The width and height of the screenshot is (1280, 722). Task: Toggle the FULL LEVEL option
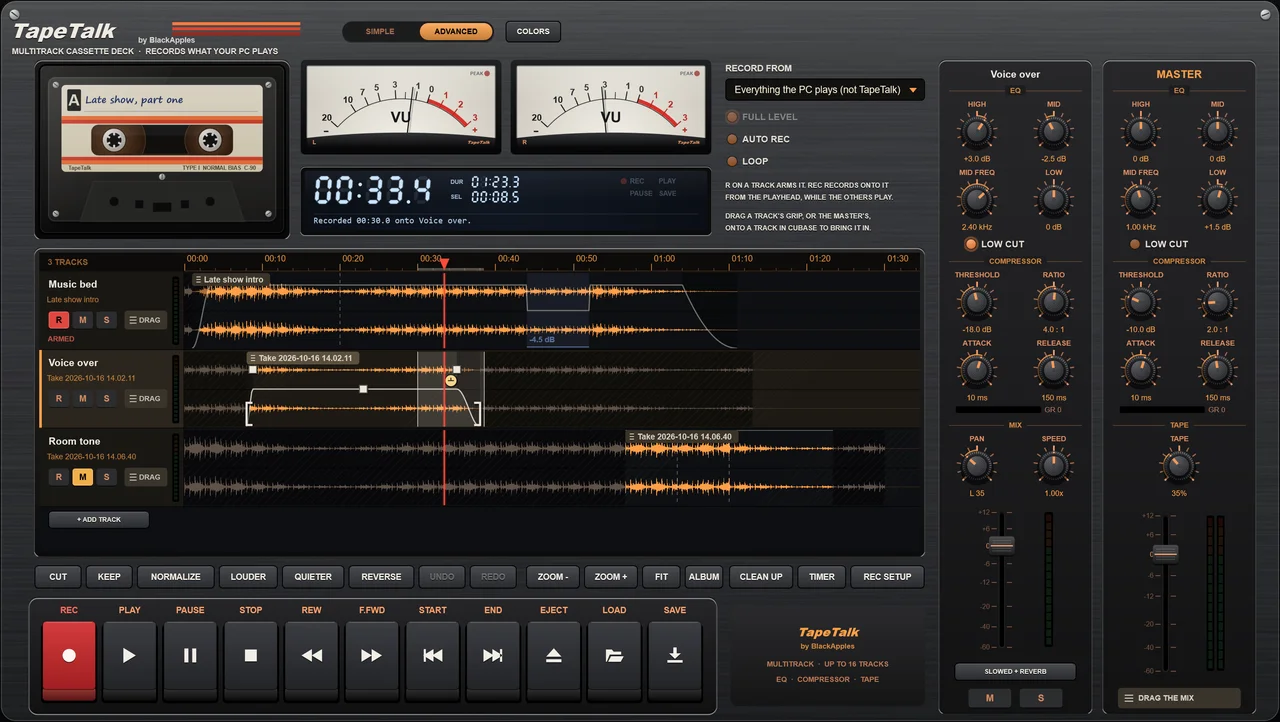coord(762,117)
